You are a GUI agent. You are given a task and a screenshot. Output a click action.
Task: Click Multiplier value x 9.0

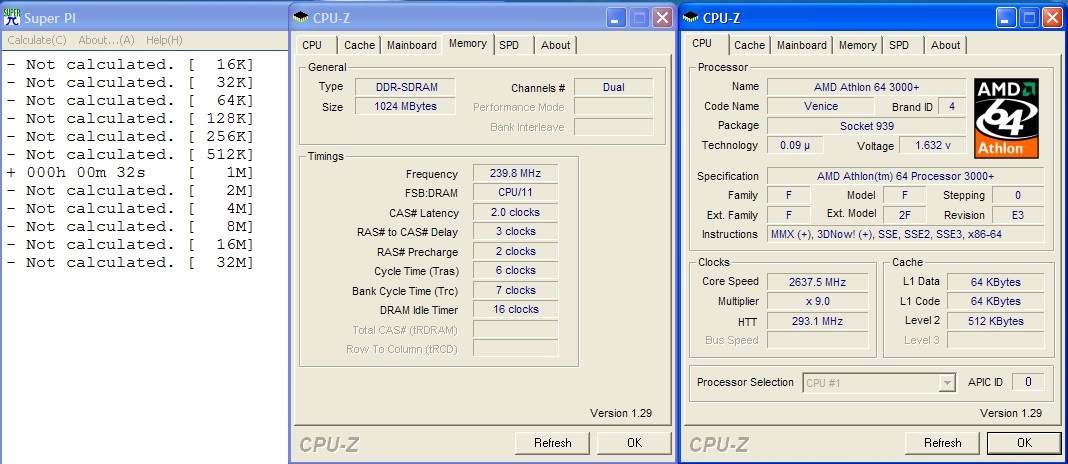(x=818, y=301)
